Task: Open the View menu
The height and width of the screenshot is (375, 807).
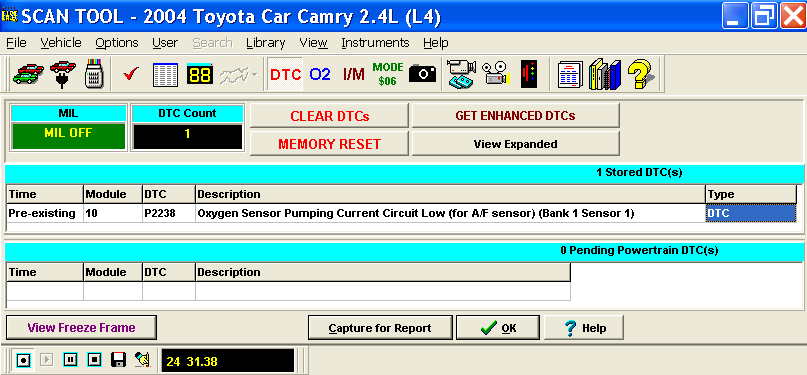Action: (x=313, y=43)
